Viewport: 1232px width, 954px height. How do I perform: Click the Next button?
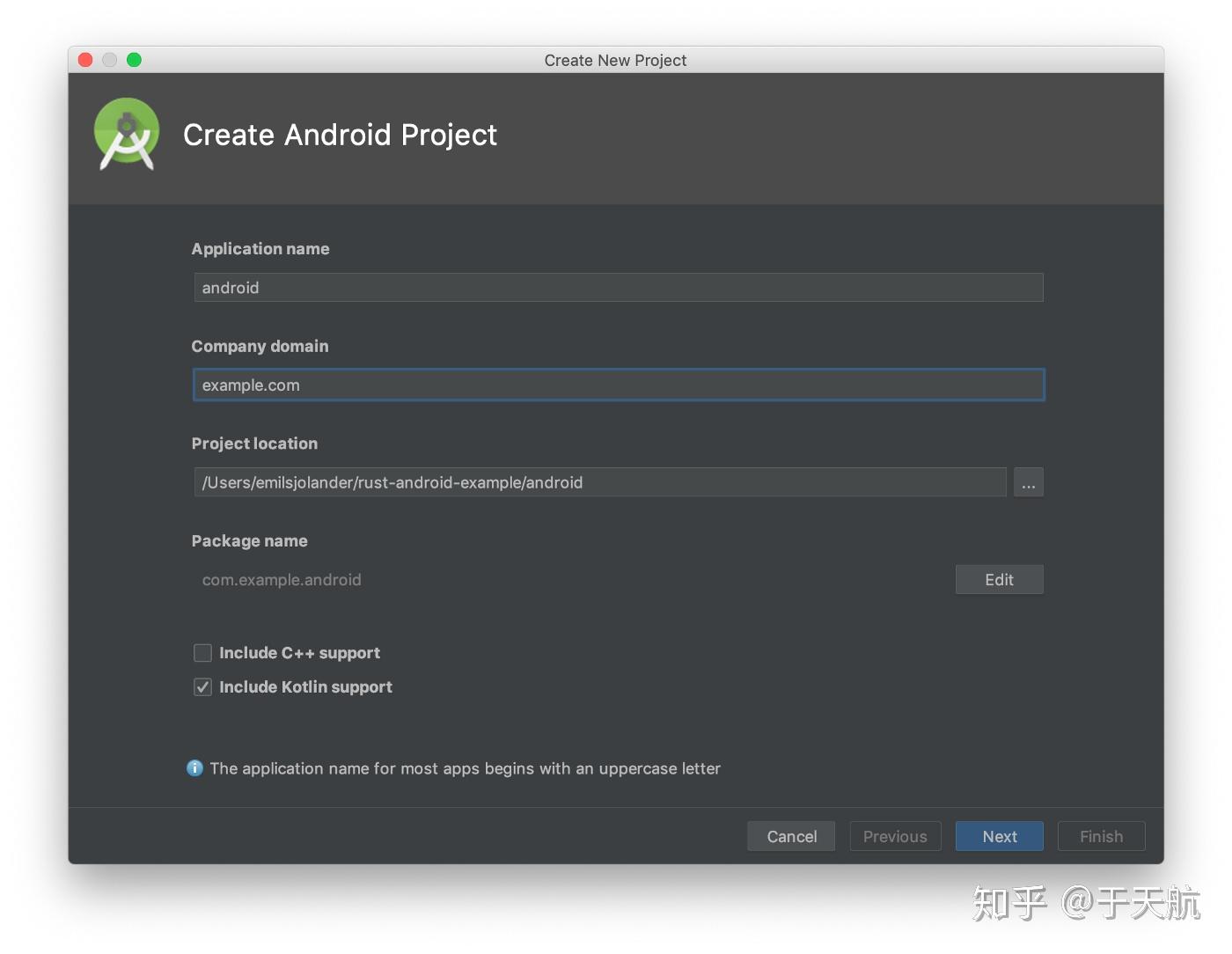click(x=999, y=836)
